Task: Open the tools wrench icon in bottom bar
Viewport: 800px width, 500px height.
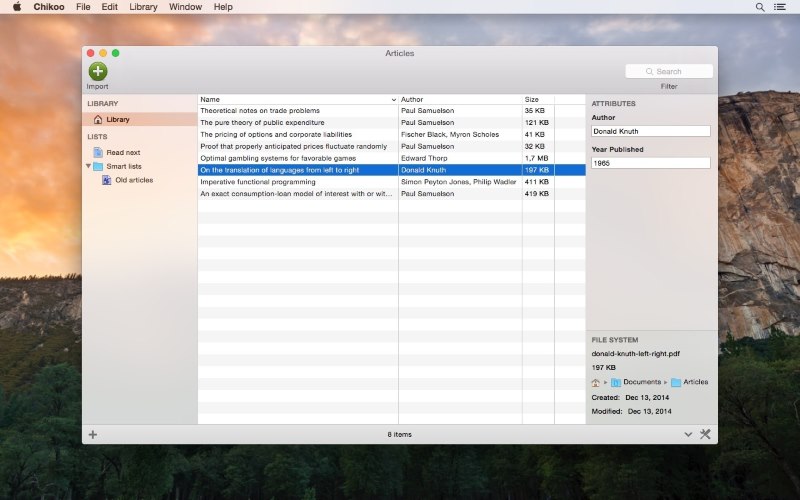Action: (705, 434)
